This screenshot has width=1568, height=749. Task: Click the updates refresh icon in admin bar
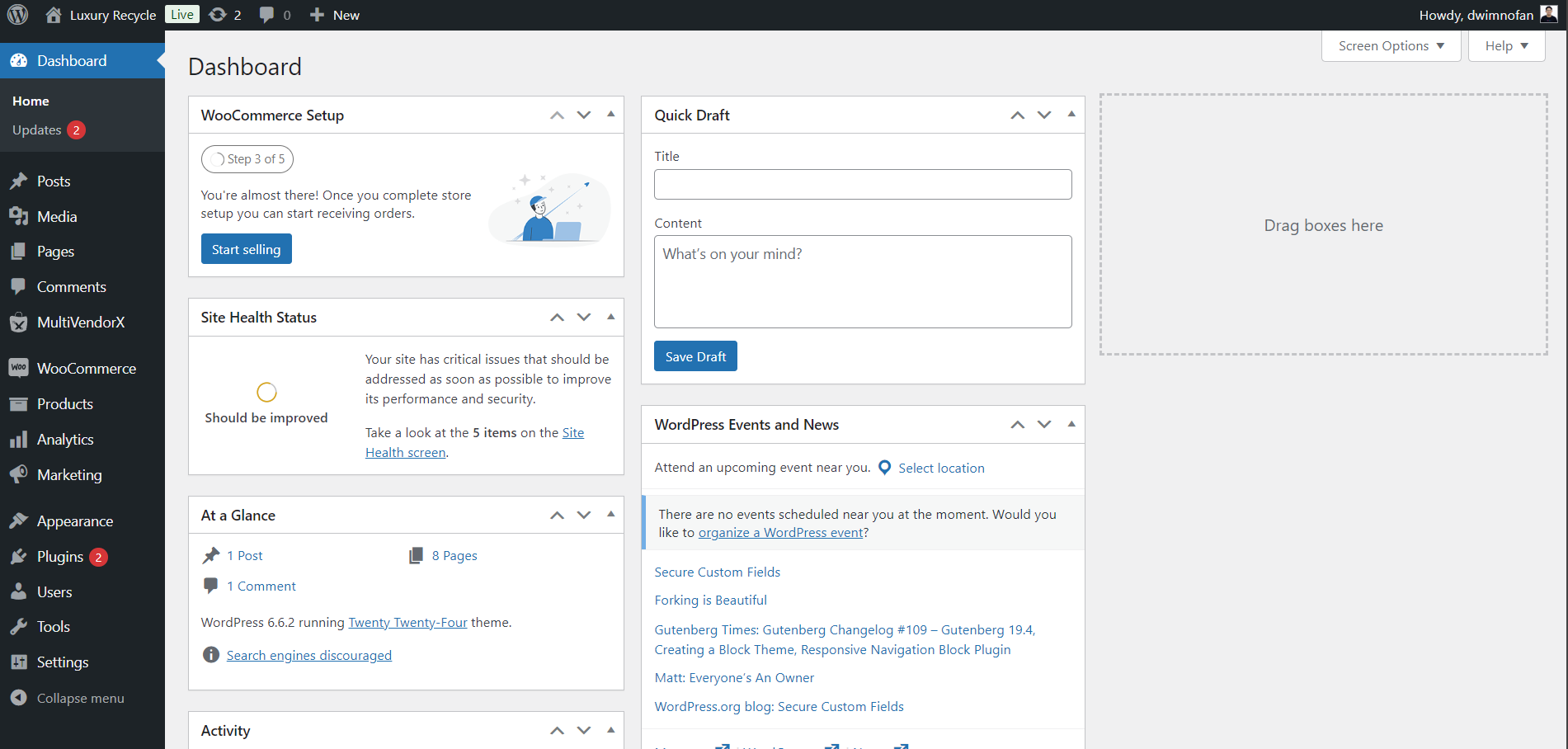coord(218,15)
